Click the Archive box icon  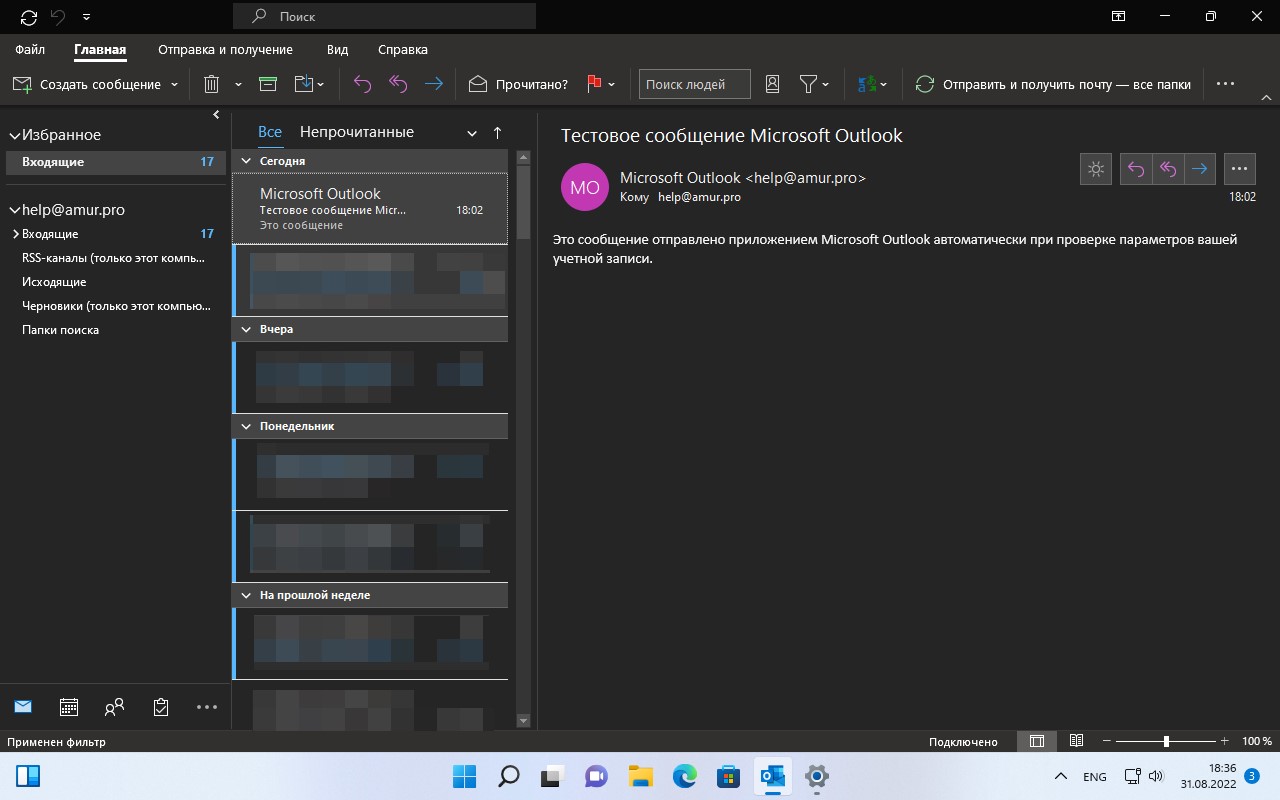(x=268, y=85)
